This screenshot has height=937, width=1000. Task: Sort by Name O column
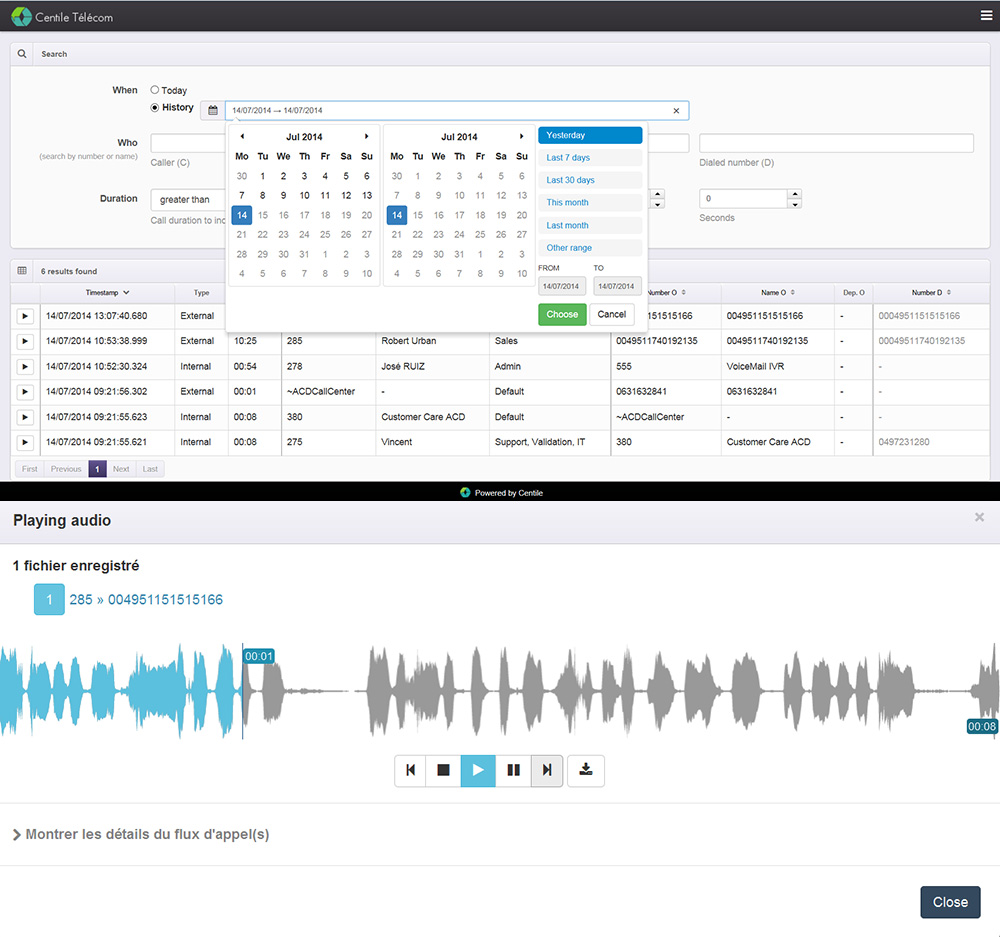pyautogui.click(x=777, y=293)
